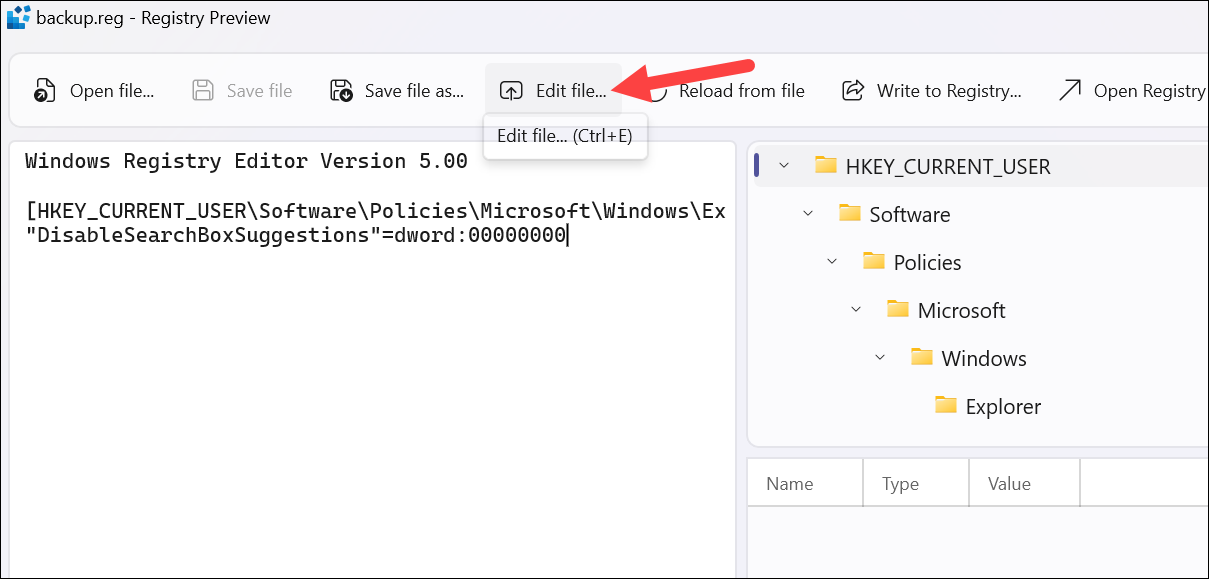Click the Write to Registry icon
Screen dimensions: 1209x579
[853, 91]
